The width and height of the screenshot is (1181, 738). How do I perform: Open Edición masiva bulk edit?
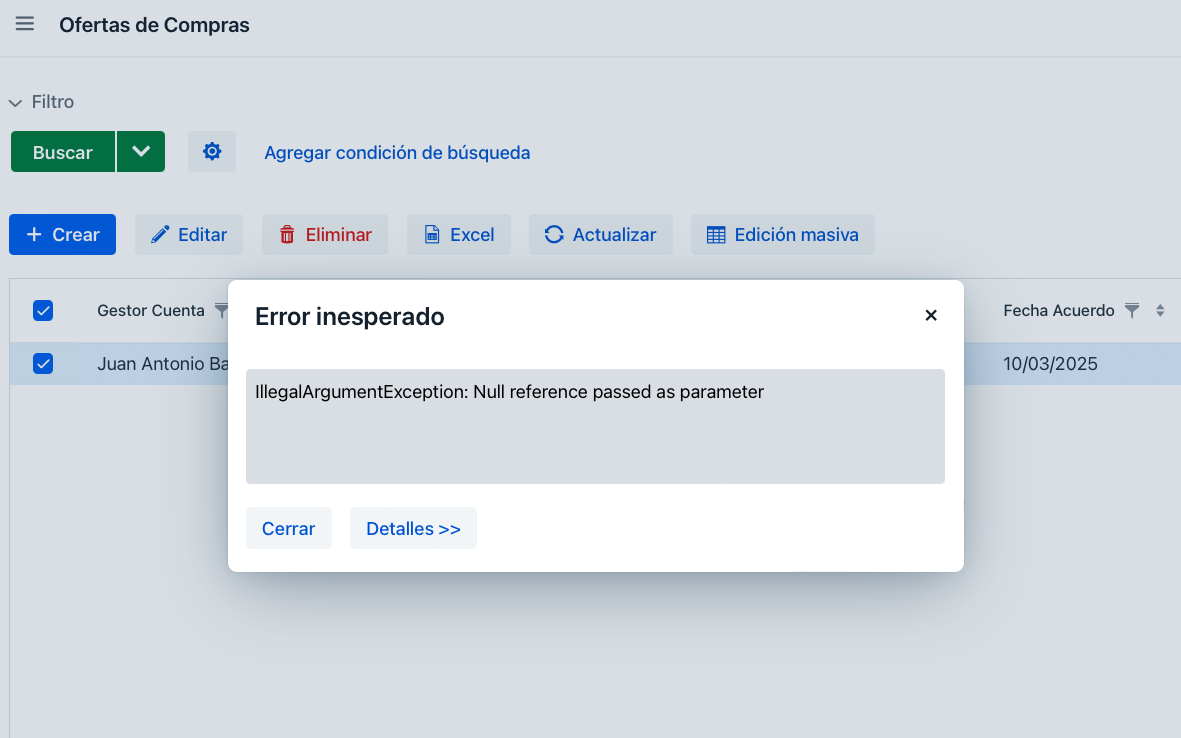click(783, 234)
